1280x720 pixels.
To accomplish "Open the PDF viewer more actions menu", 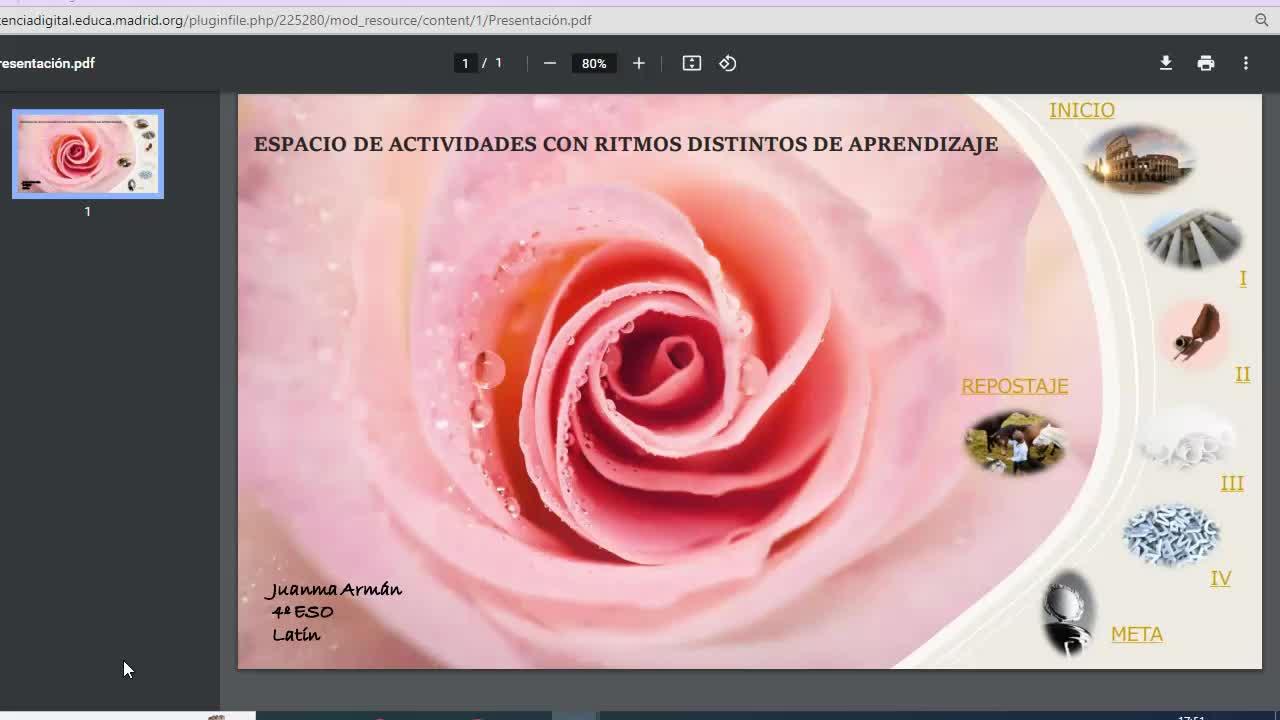I will point(1245,63).
